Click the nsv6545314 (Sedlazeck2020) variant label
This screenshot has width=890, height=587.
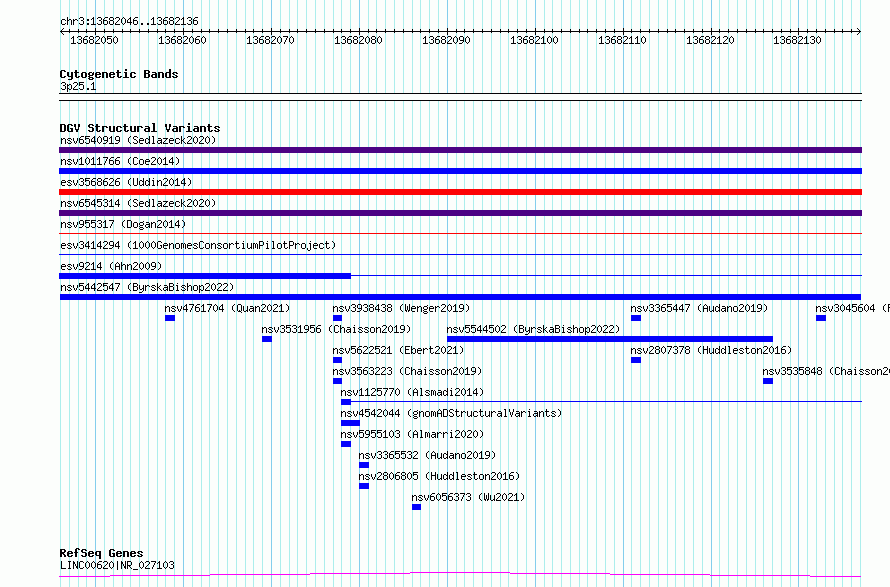pos(138,203)
